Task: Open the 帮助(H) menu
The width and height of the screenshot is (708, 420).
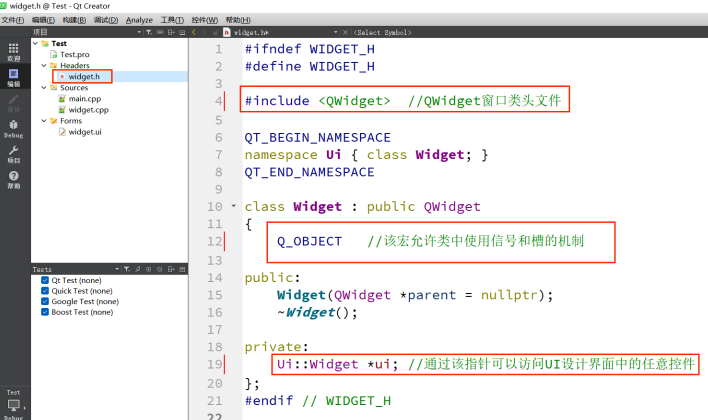Action: pyautogui.click(x=238, y=20)
